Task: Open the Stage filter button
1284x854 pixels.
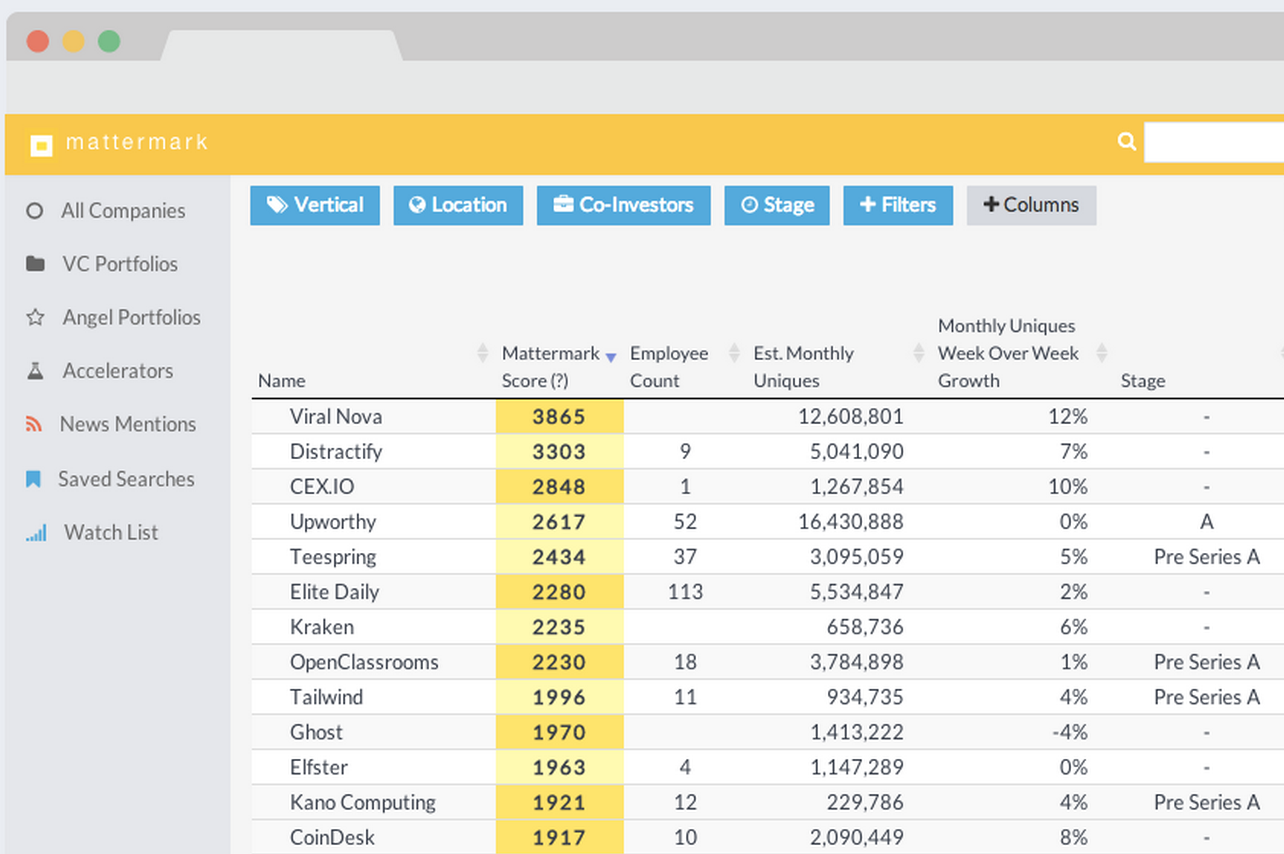Action: 776,205
